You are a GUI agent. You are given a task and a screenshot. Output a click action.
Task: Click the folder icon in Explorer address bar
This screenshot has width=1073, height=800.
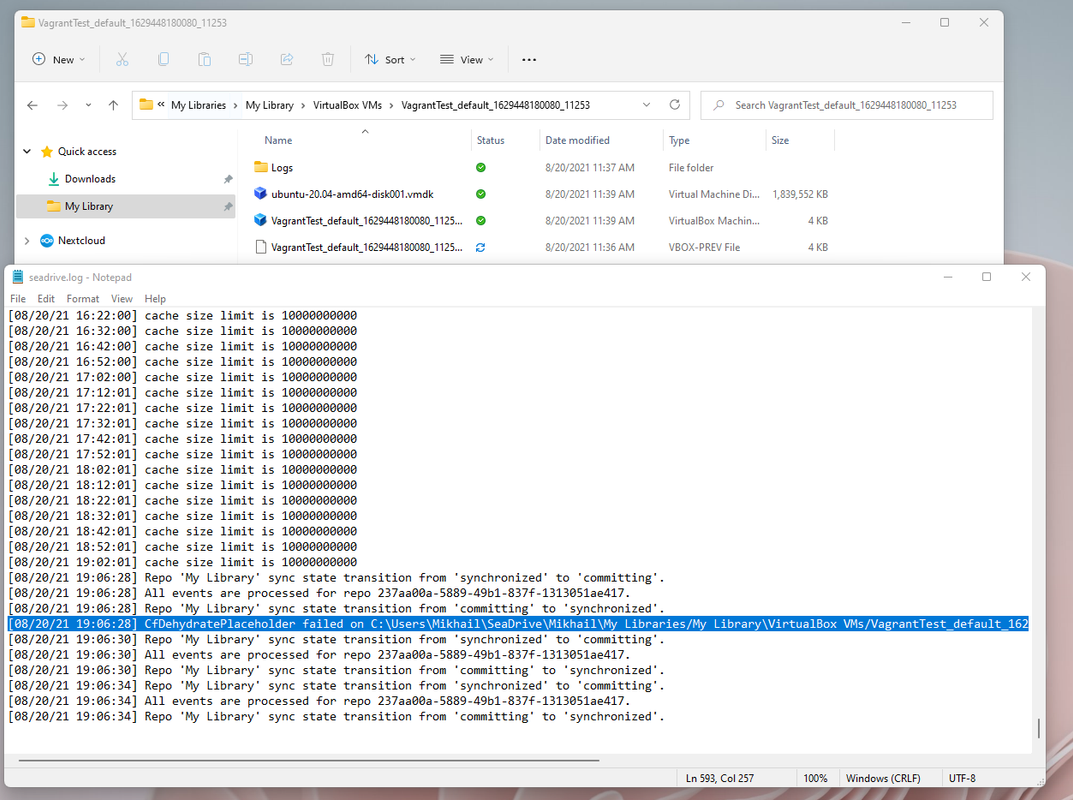146,105
